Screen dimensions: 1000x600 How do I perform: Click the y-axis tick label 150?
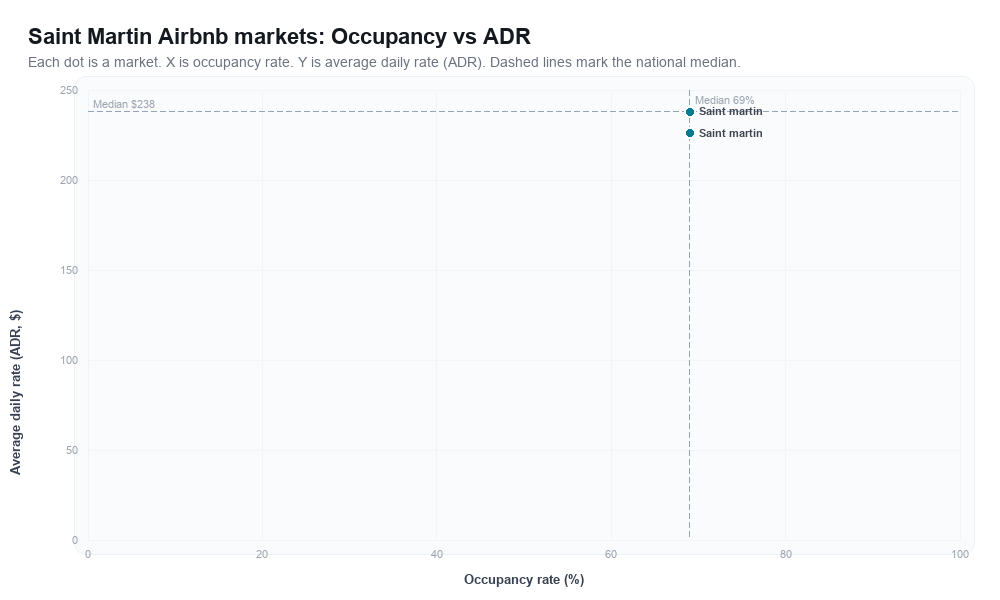(69, 270)
